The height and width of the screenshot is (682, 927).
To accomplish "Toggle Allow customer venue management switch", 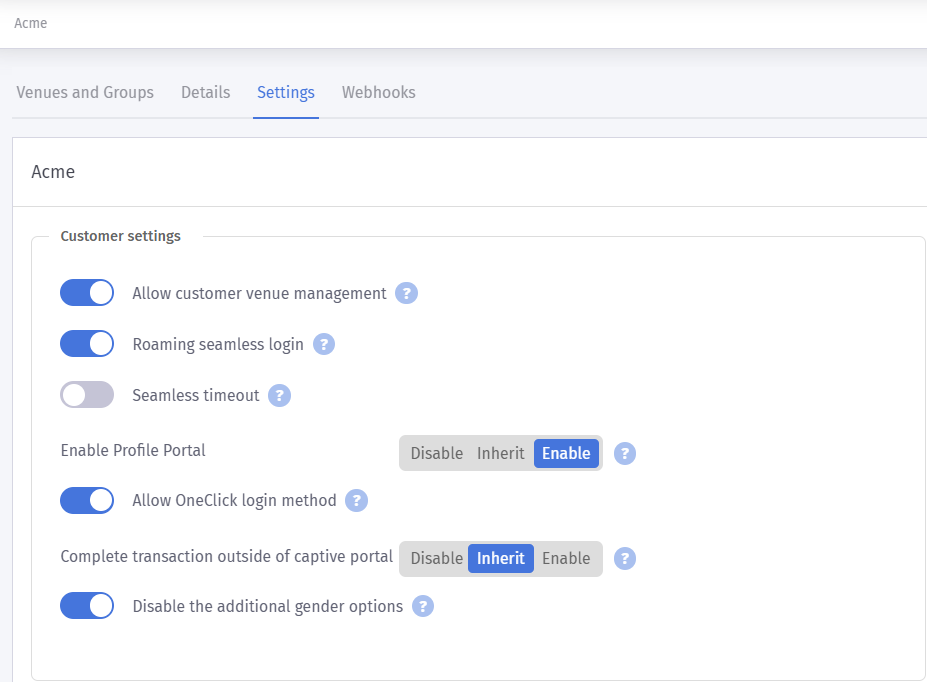I will coord(87,293).
